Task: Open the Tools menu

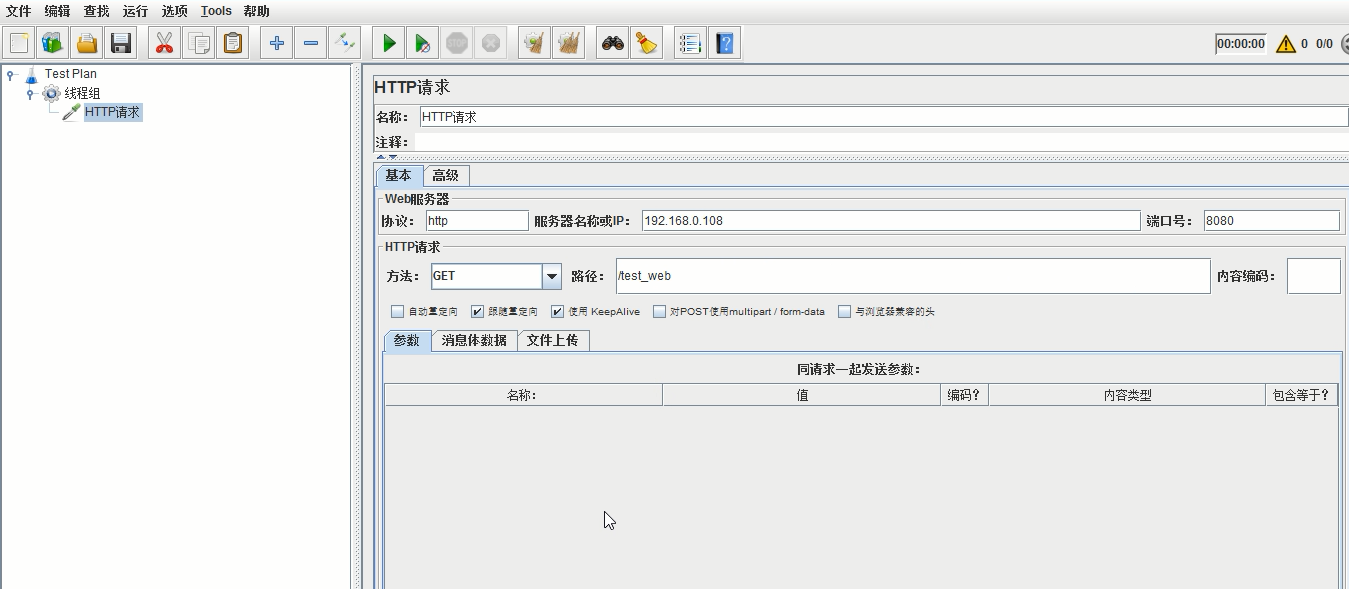Action: tap(216, 11)
